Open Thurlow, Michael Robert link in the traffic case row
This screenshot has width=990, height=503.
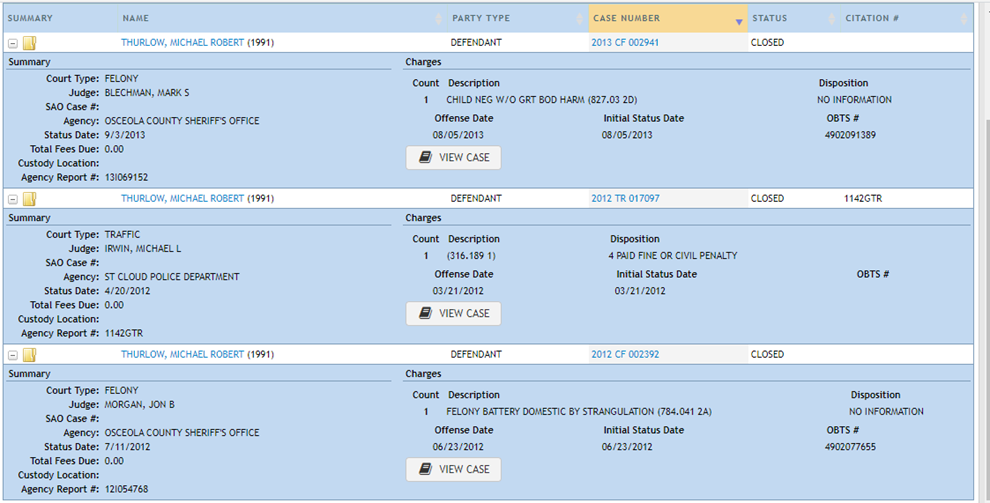182,199
